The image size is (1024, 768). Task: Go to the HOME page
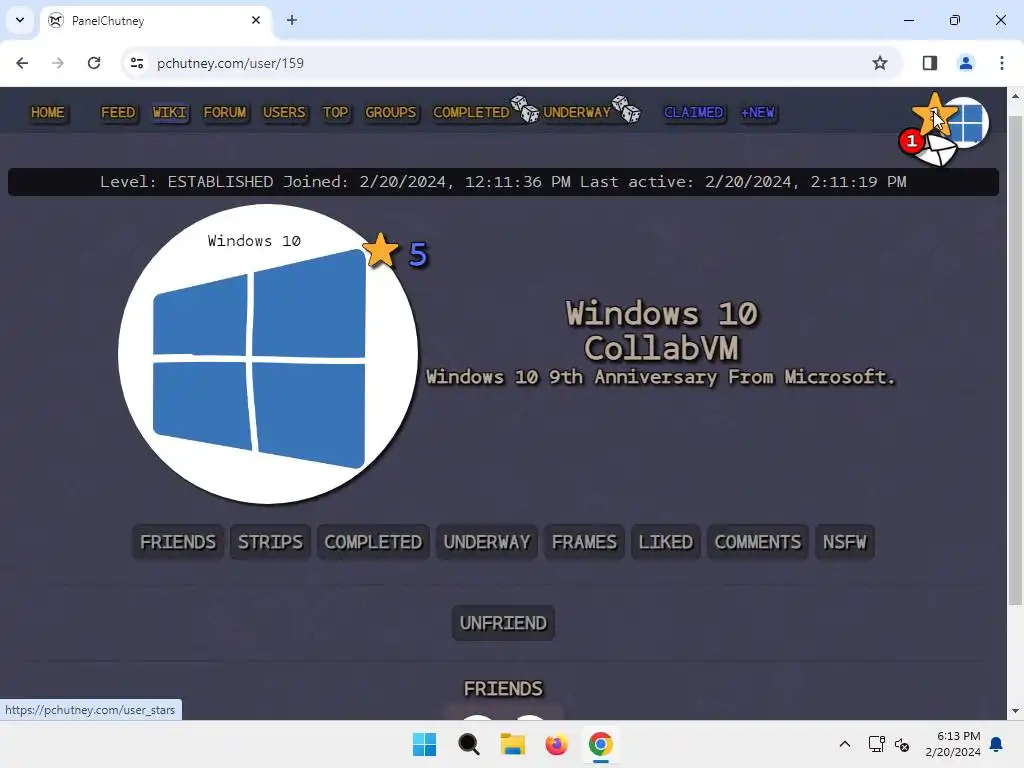tap(48, 112)
